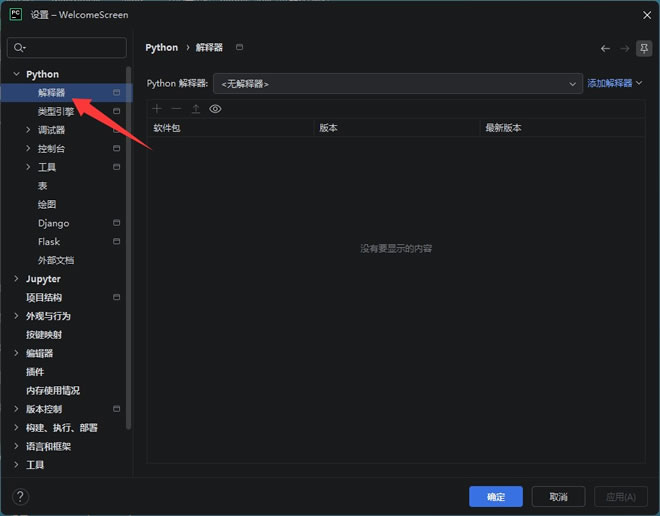Click the 软件包 column header

click(x=231, y=128)
